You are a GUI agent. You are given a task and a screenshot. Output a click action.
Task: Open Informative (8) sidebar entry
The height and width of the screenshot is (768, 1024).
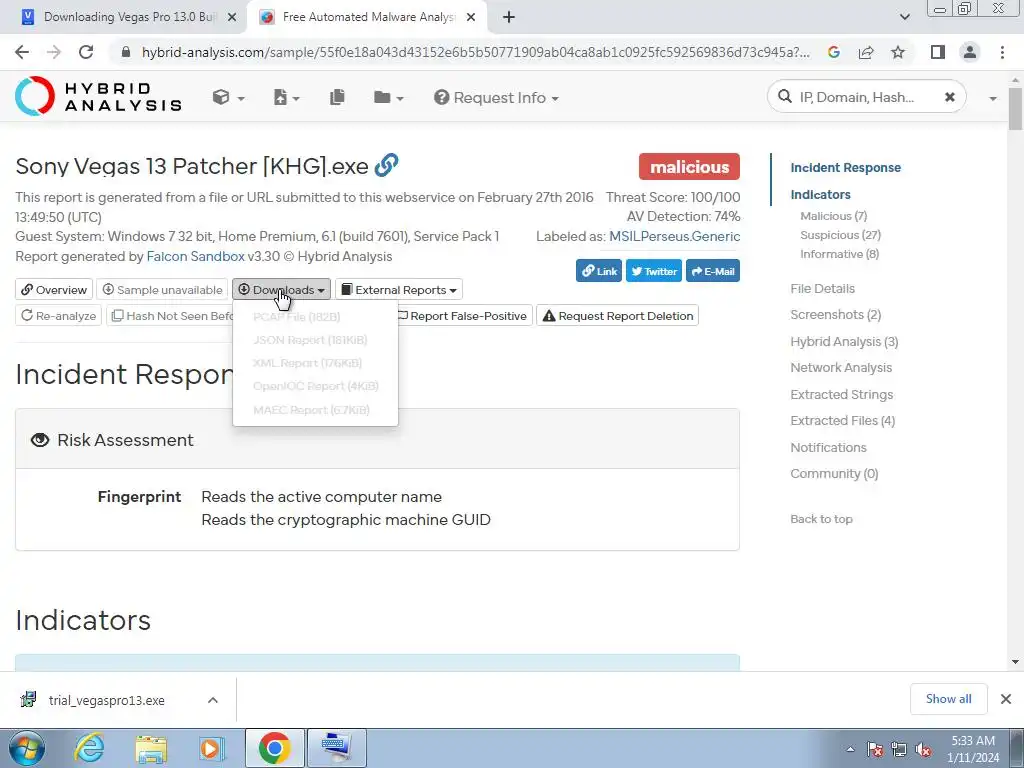839,254
